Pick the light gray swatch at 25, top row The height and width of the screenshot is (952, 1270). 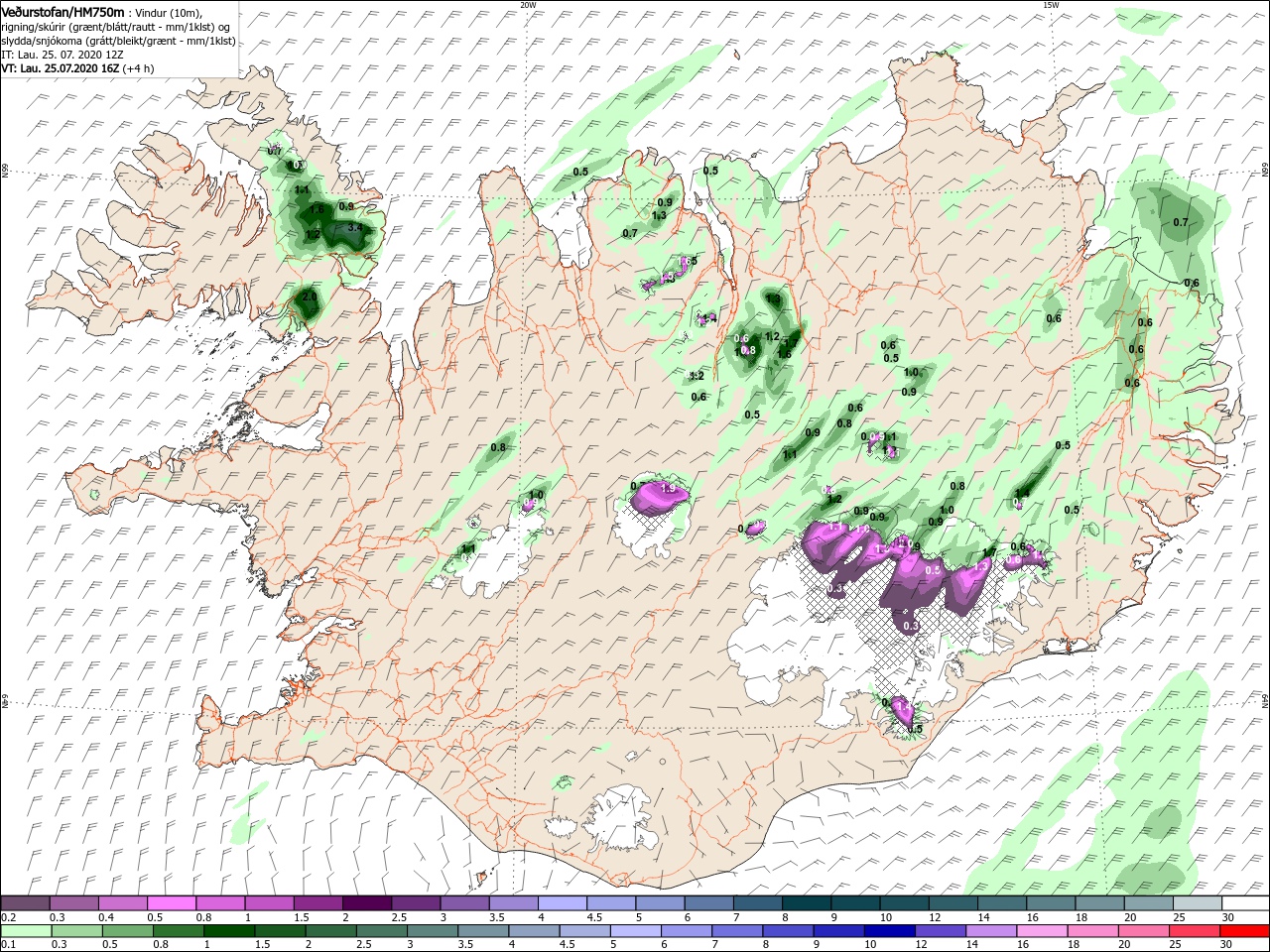point(1197,903)
